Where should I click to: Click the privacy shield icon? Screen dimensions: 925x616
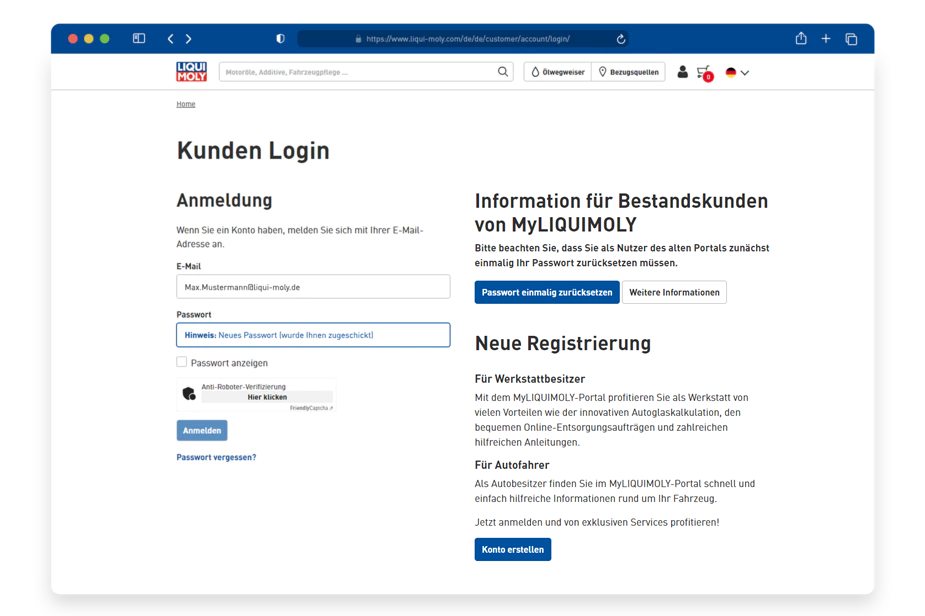(280, 39)
